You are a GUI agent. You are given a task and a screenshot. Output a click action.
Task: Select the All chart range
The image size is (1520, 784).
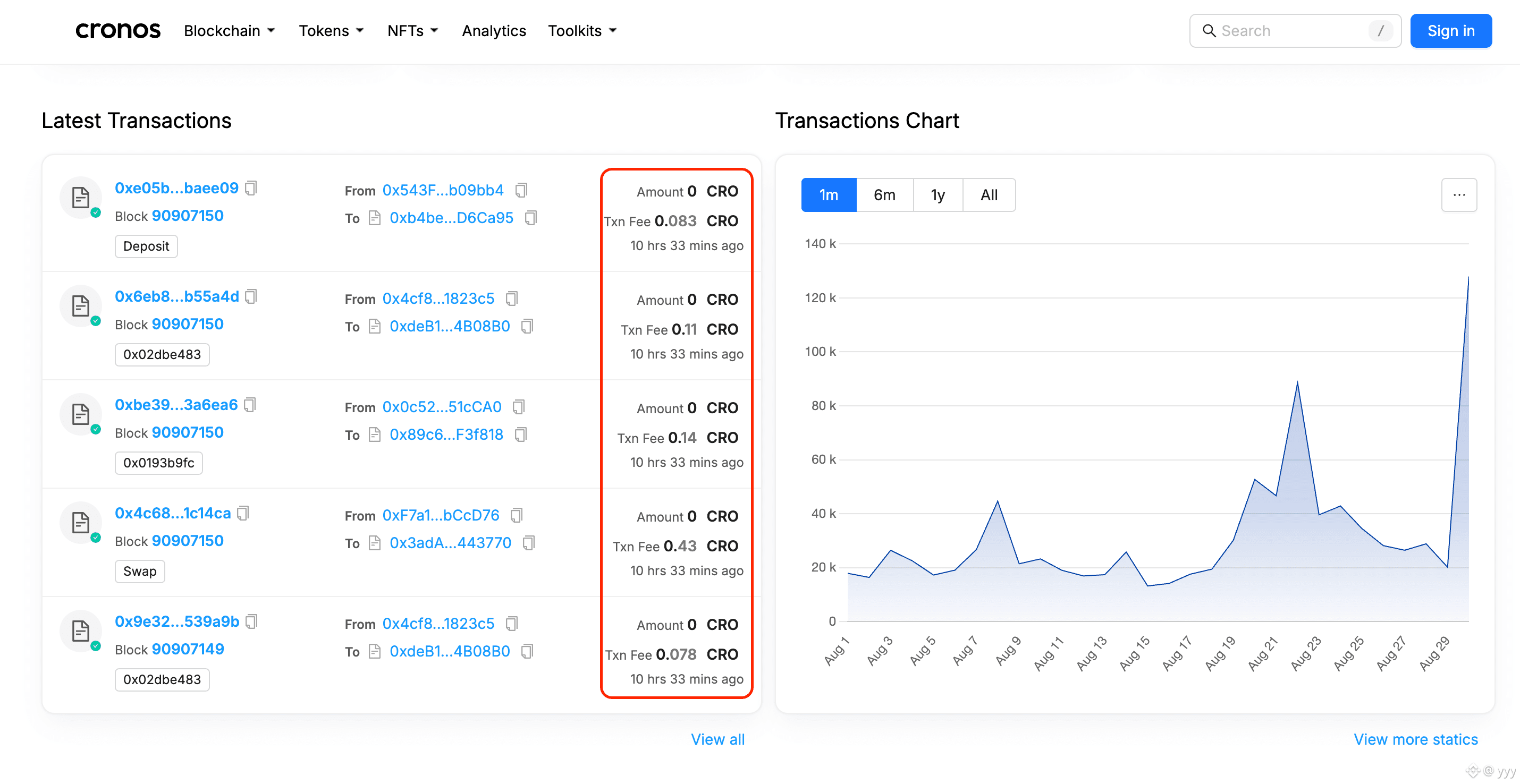[x=989, y=195]
